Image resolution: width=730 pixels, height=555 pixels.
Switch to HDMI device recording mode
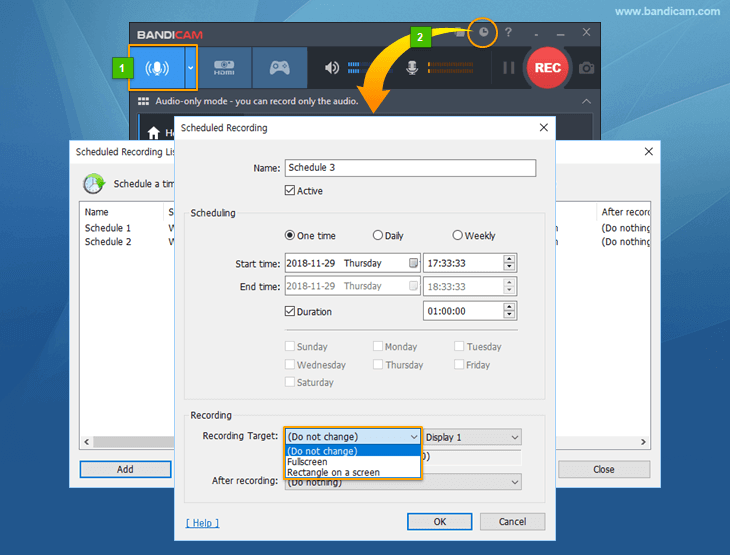[x=224, y=68]
